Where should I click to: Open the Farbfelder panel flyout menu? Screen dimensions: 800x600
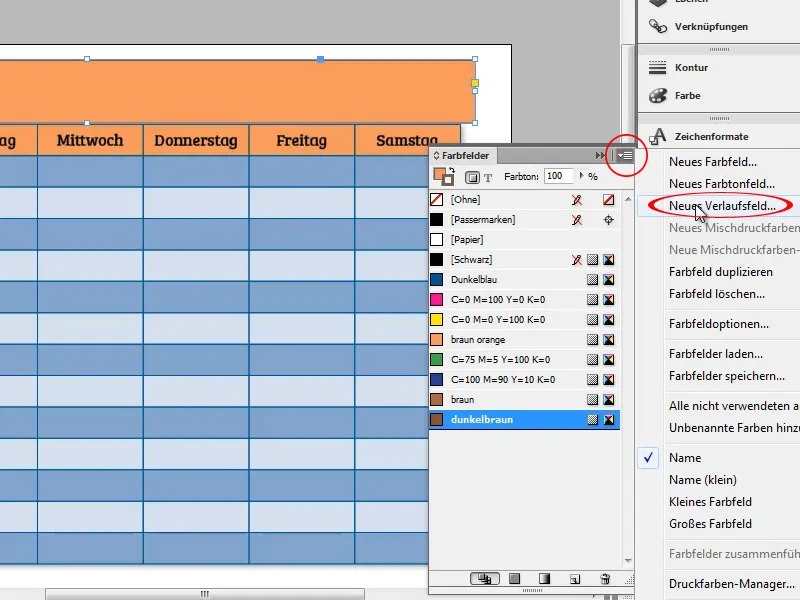click(x=625, y=156)
